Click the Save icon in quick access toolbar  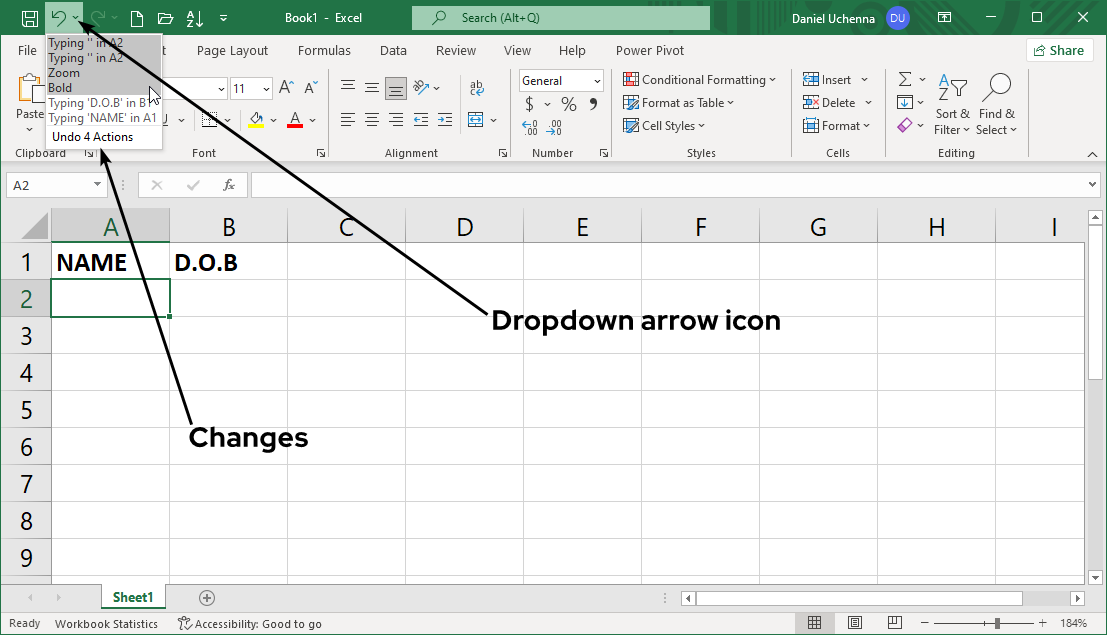pyautogui.click(x=30, y=18)
